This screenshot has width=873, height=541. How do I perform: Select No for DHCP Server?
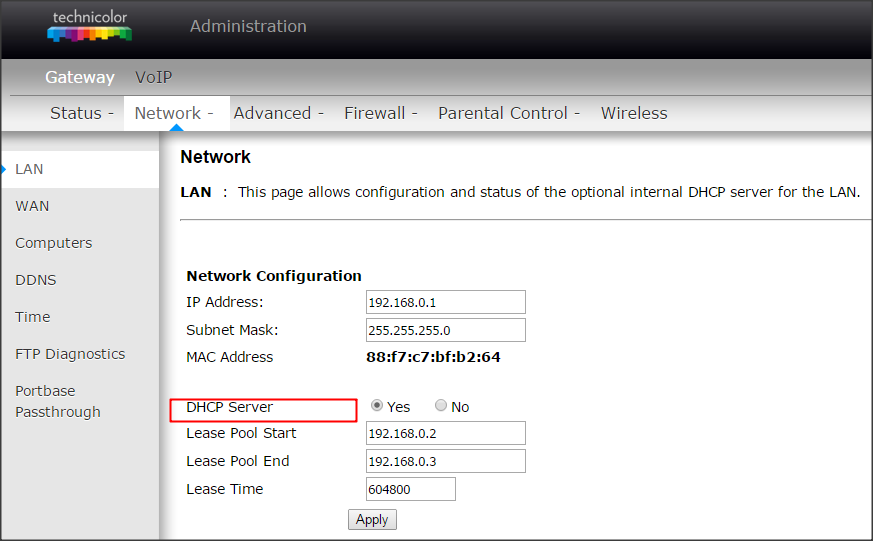tap(441, 406)
